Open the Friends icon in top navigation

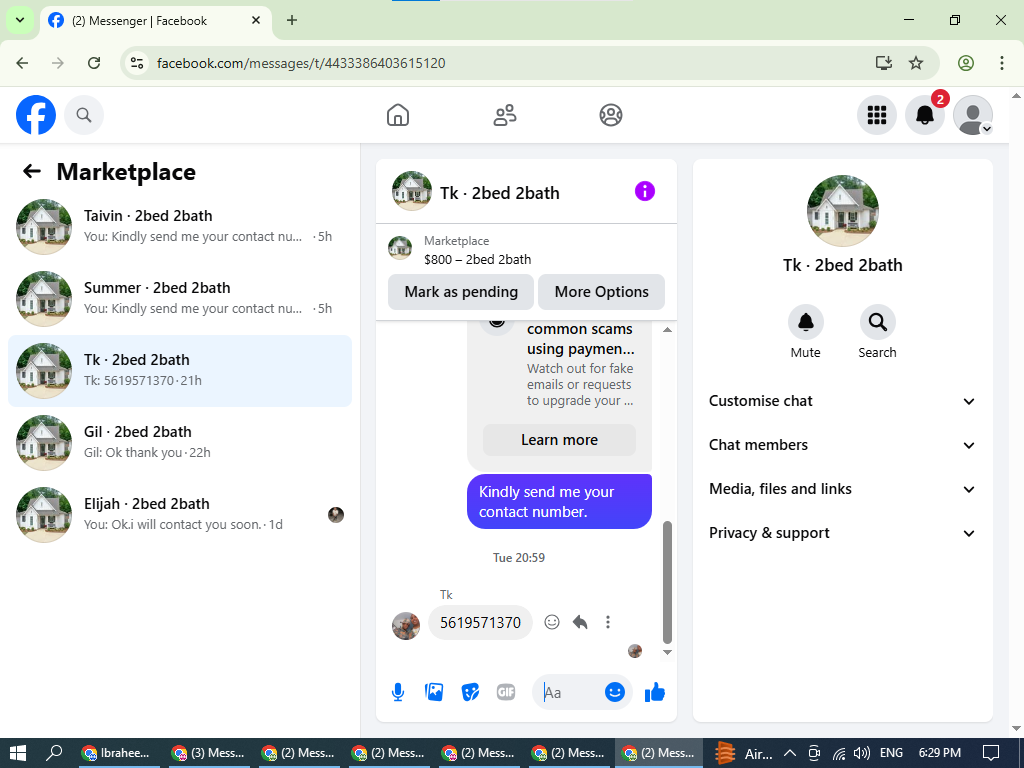(x=504, y=115)
